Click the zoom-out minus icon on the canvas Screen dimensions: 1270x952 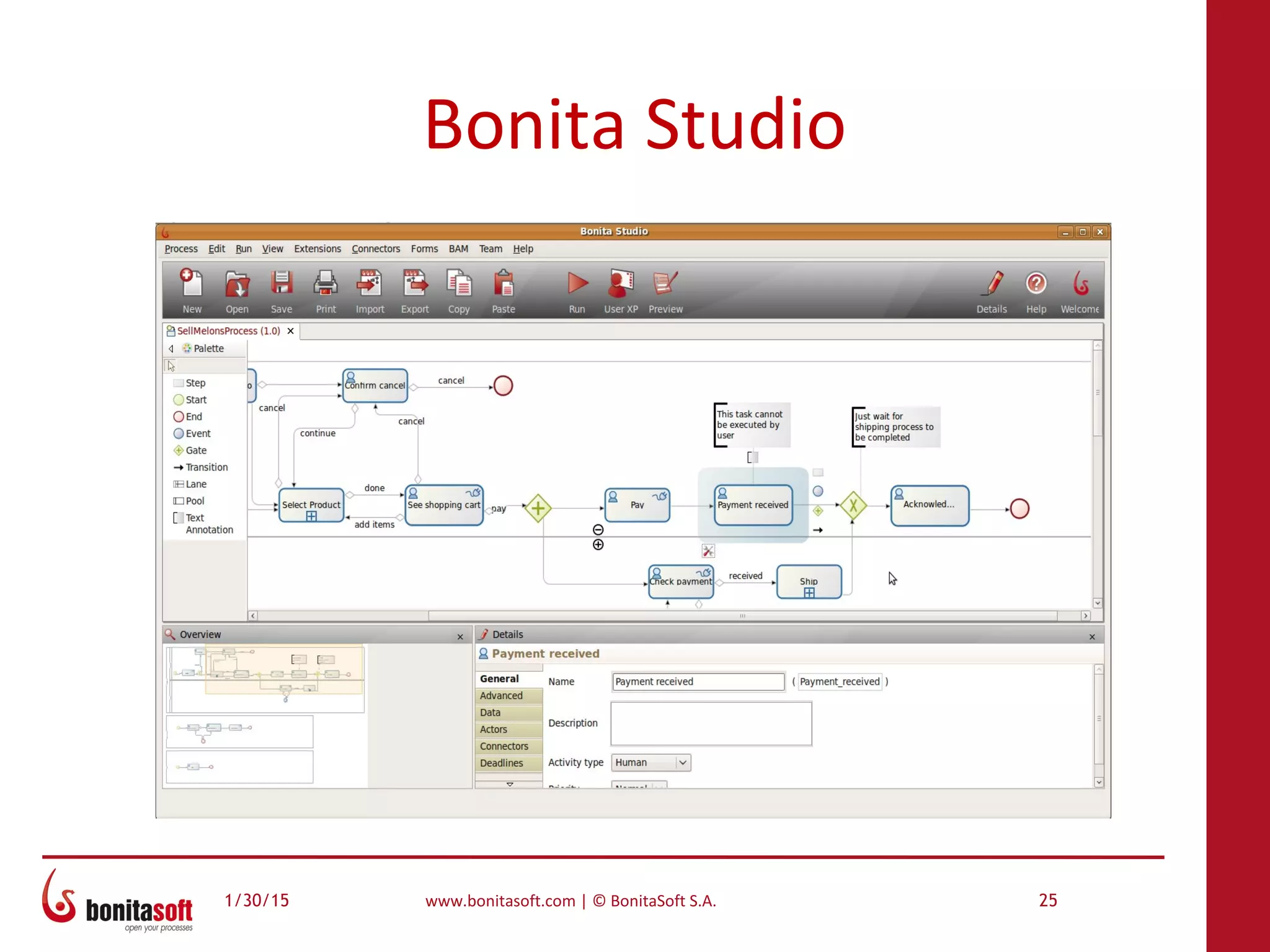598,529
